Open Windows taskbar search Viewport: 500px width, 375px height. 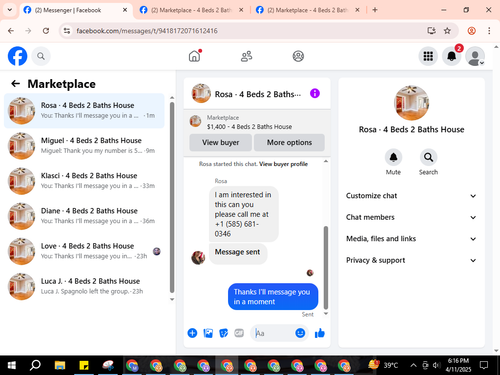pyautogui.click(x=35, y=365)
